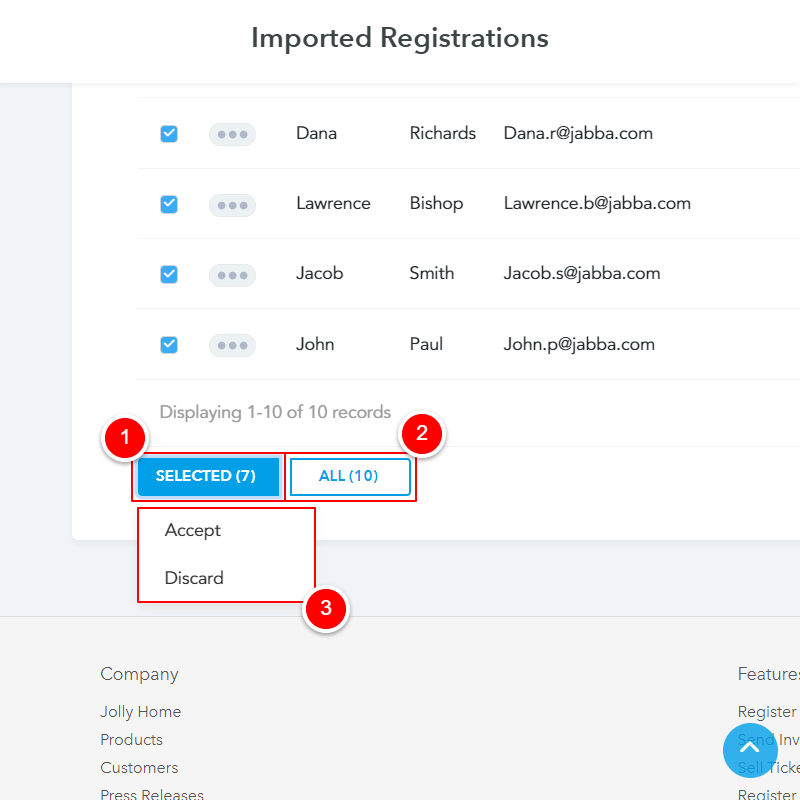The width and height of the screenshot is (800, 800).
Task: Visit the Customers footer link
Action: point(139,767)
